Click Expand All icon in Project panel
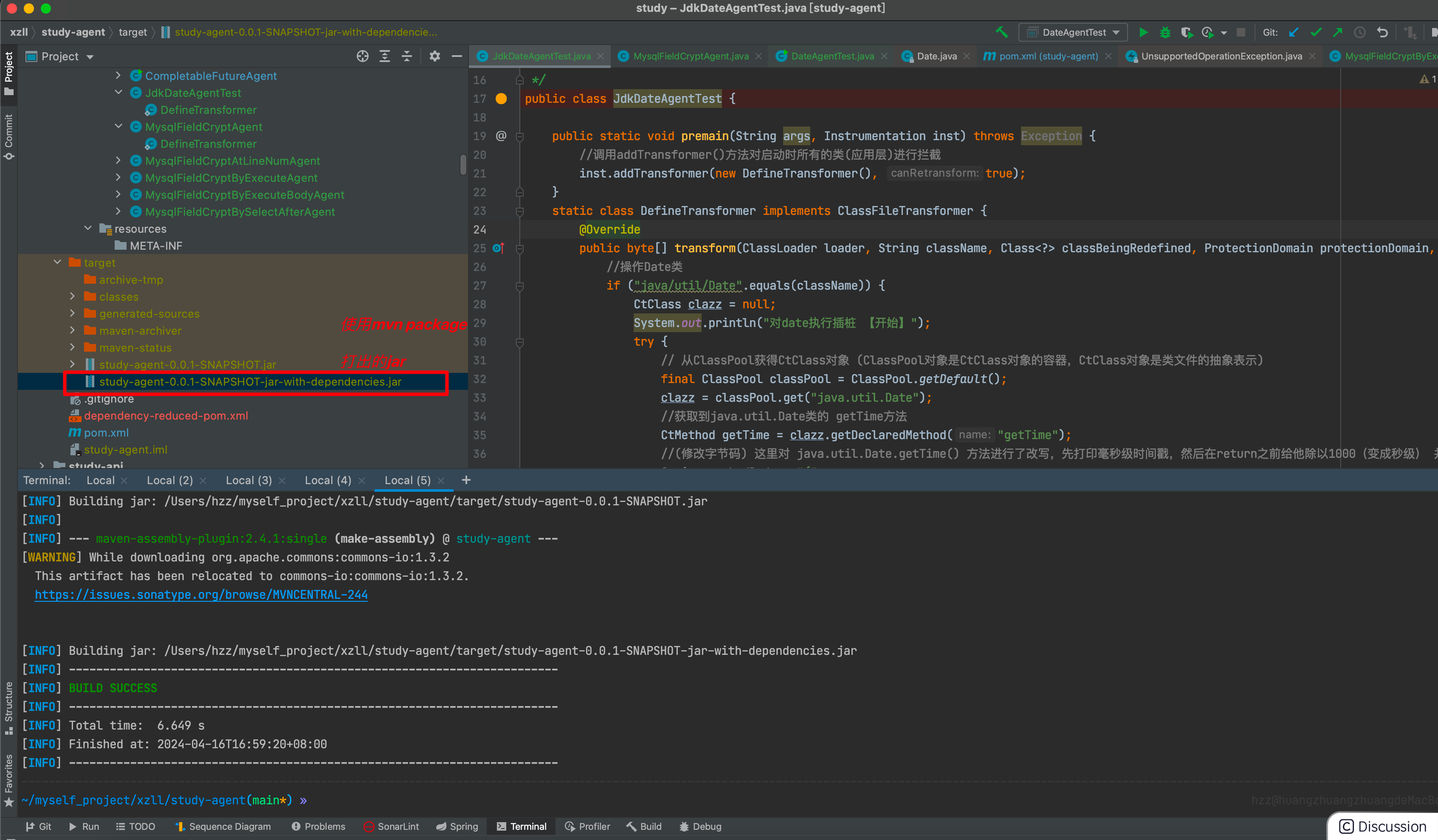Screen dimensions: 1438x840 pos(385,56)
